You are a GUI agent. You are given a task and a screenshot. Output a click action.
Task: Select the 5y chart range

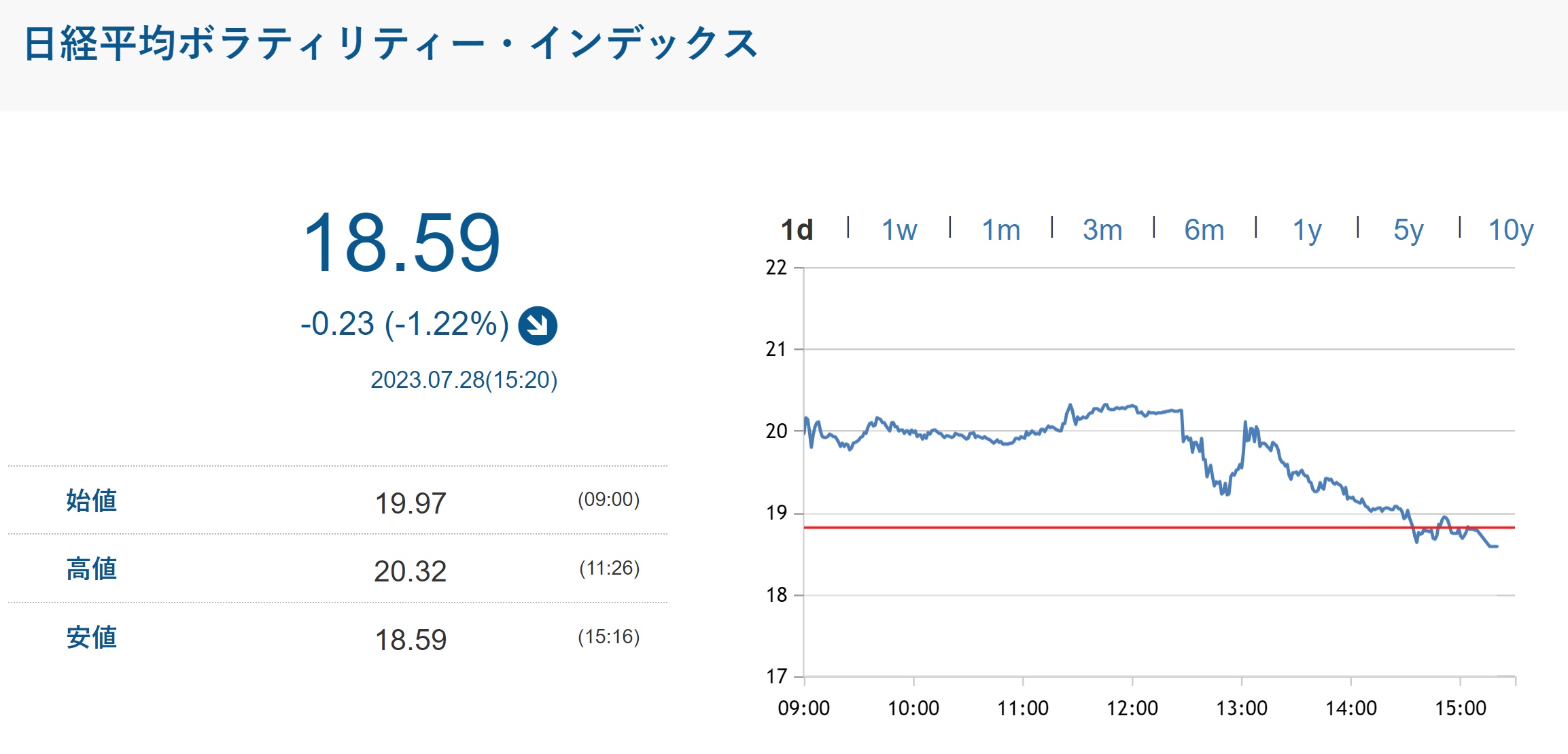pos(1408,230)
